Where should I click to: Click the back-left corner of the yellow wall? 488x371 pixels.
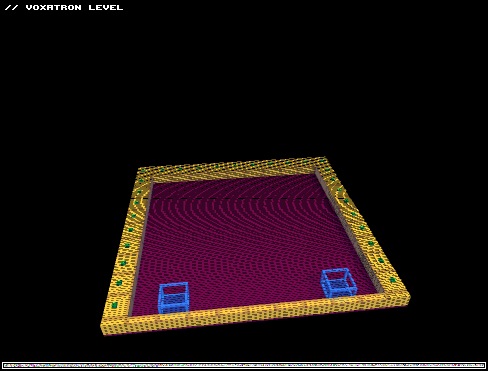(x=145, y=174)
